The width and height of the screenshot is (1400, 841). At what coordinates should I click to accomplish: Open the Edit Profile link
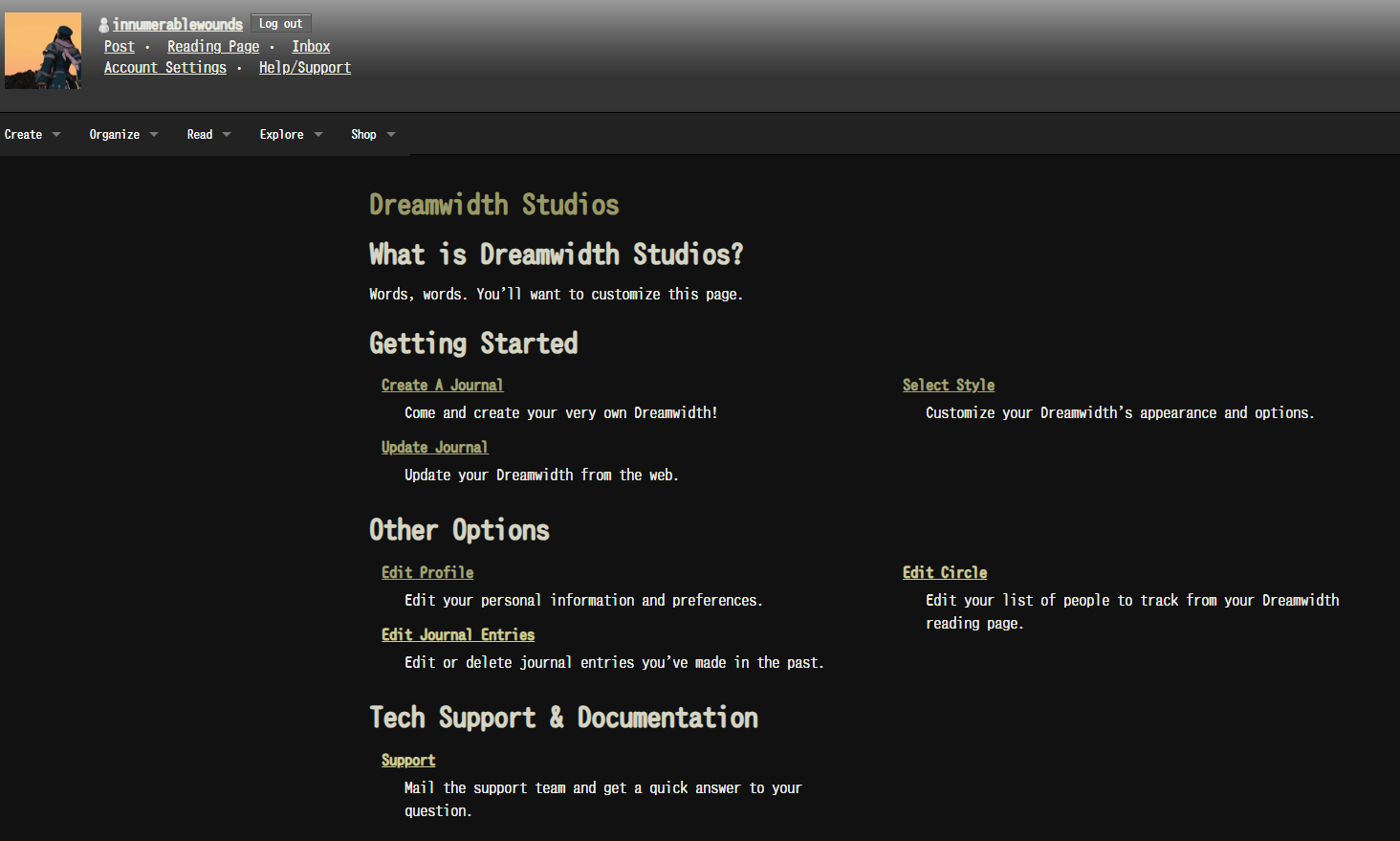(x=427, y=573)
